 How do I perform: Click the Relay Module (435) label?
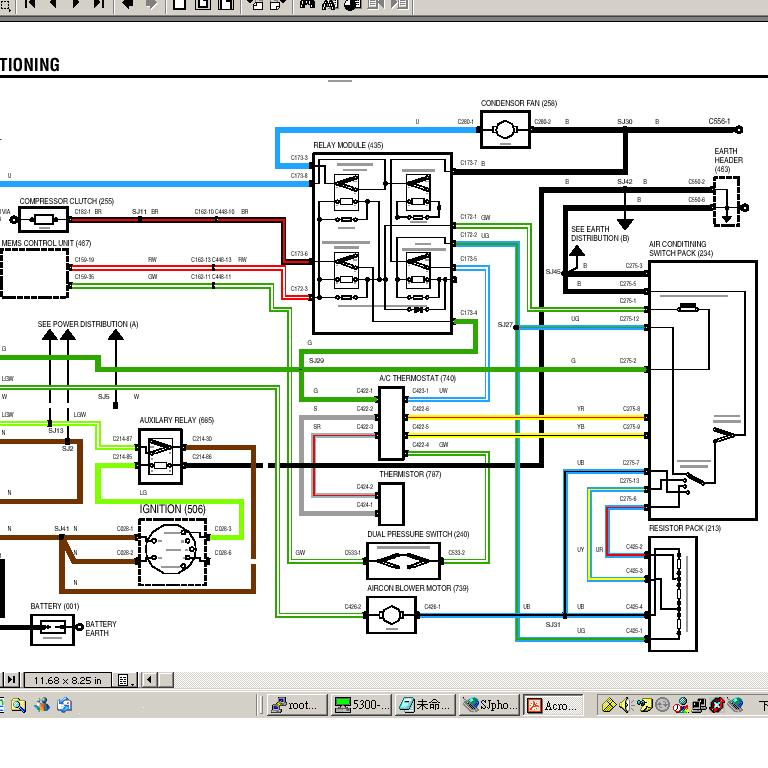click(348, 146)
